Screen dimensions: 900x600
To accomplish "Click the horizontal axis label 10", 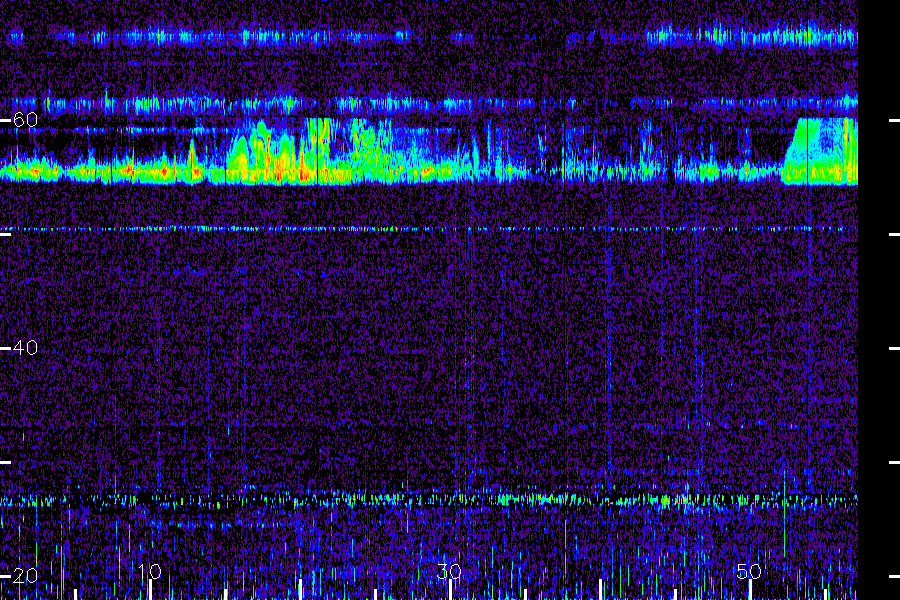I will [x=150, y=571].
